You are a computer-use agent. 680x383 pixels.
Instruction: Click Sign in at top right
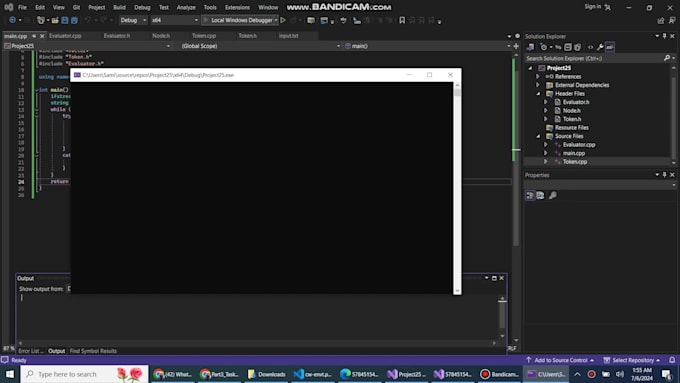[592, 7]
